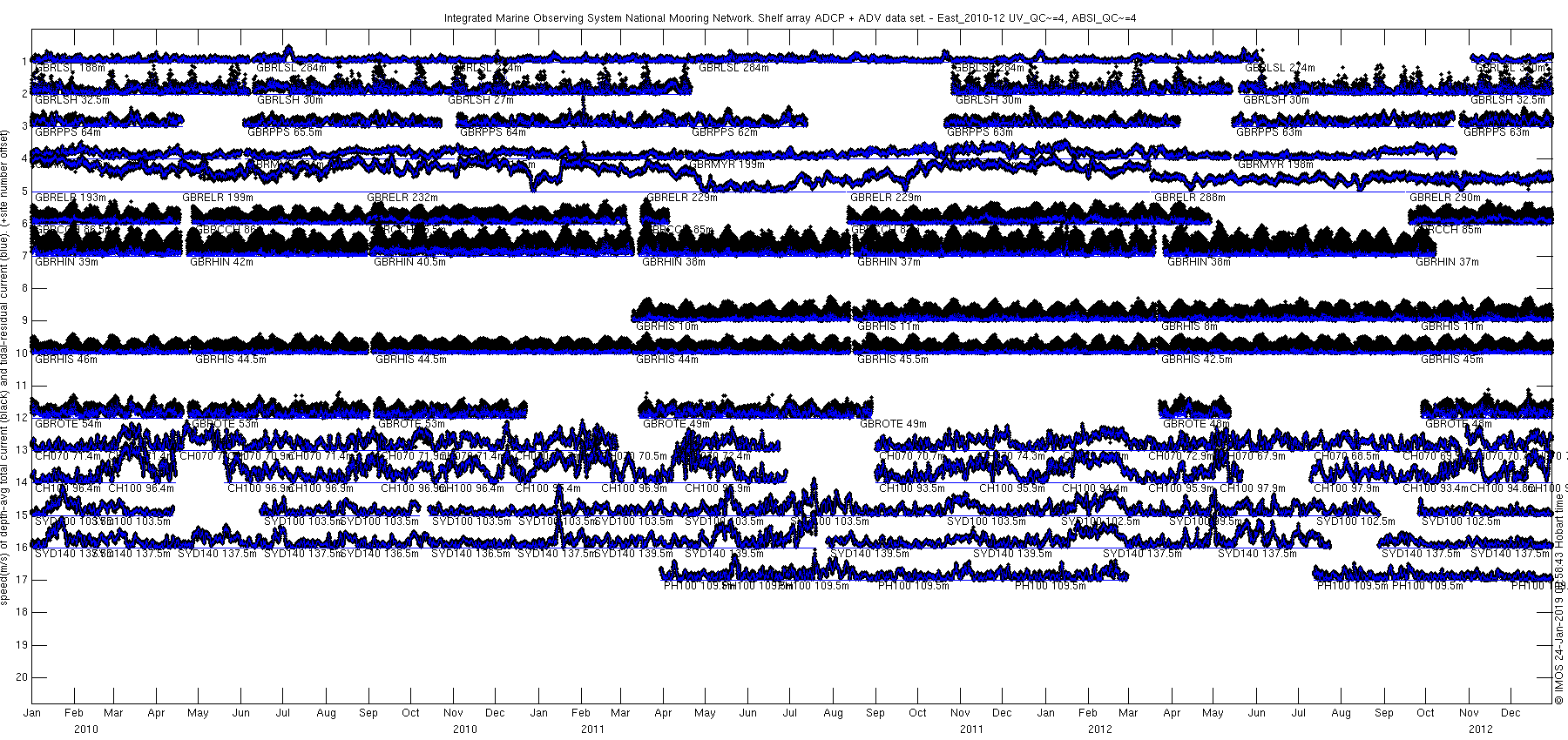Viewport: 1568px width, 740px height.
Task: Click y-axis tick label '11'
Action: 21,386
